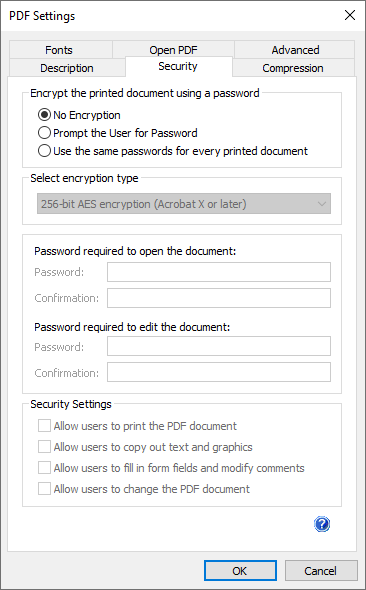
Task: Switch to the Description tab
Action: coord(67,68)
